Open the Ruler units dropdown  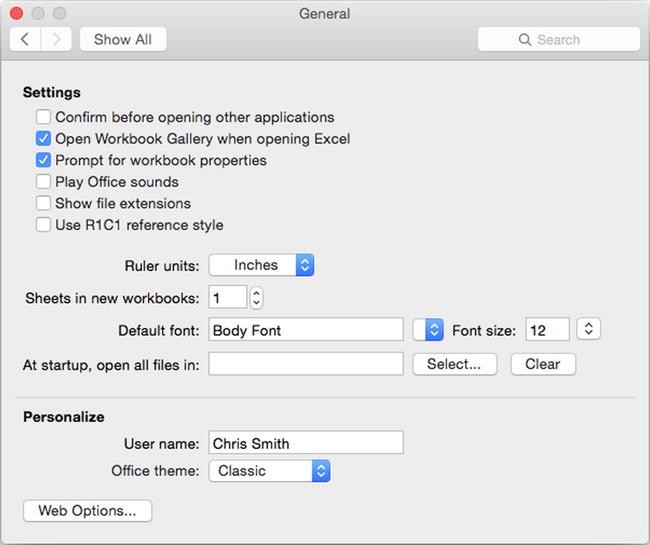coord(262,265)
